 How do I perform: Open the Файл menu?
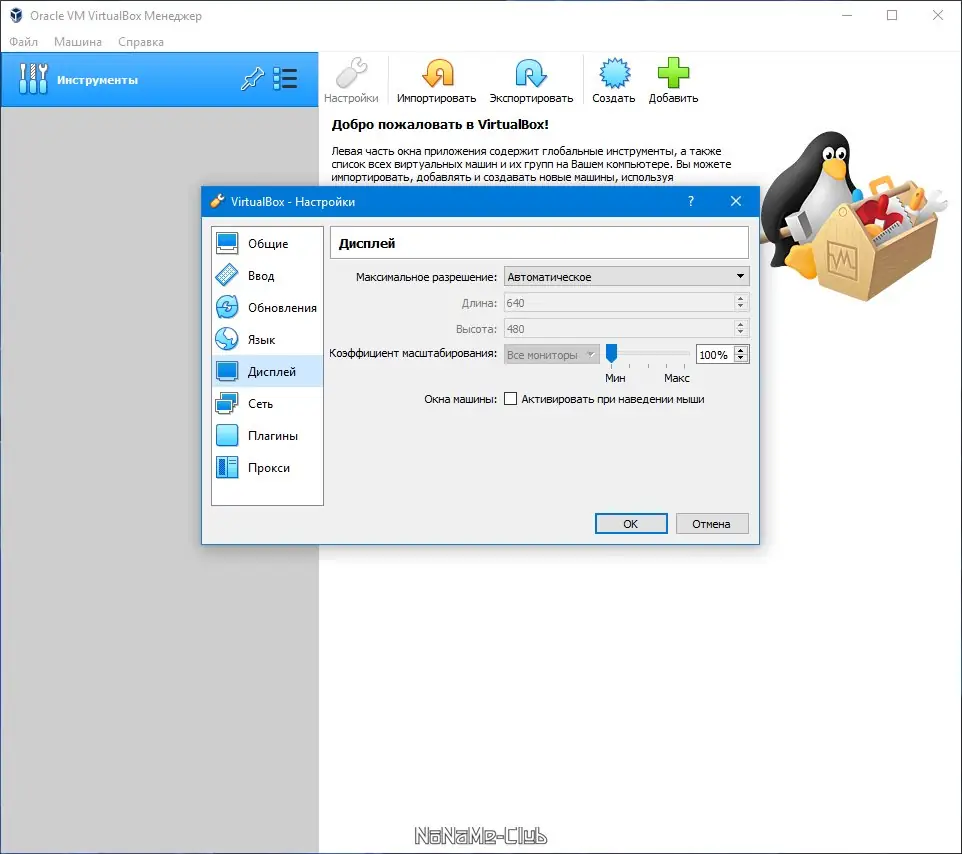[x=23, y=42]
